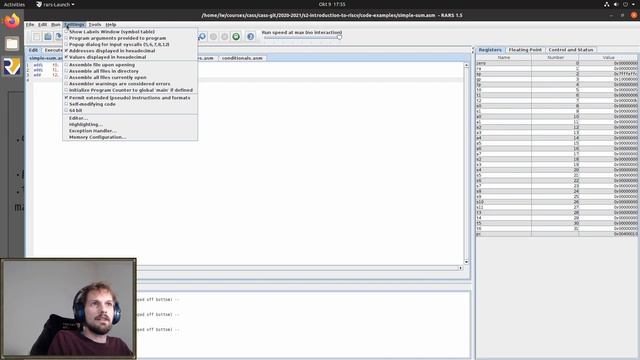Switch to the Control and Status tab
The image size is (640, 360).
click(x=571, y=50)
